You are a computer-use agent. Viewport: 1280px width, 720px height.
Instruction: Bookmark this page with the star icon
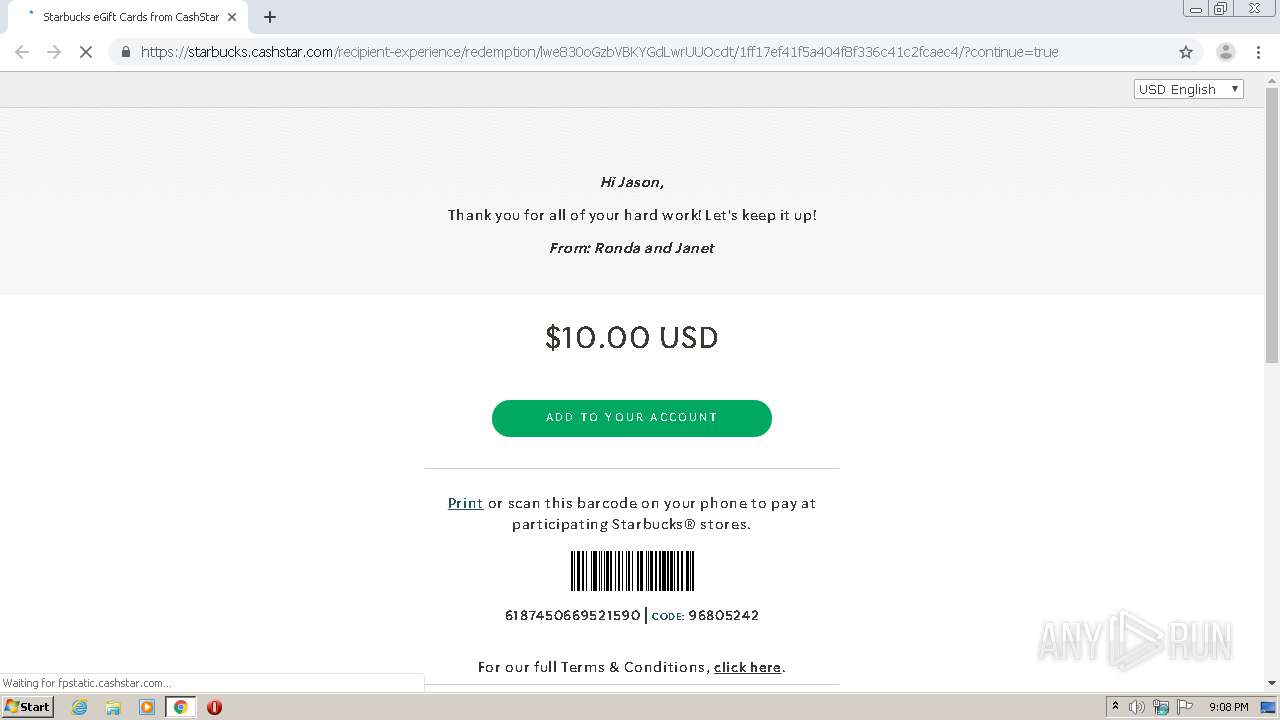click(x=1186, y=52)
